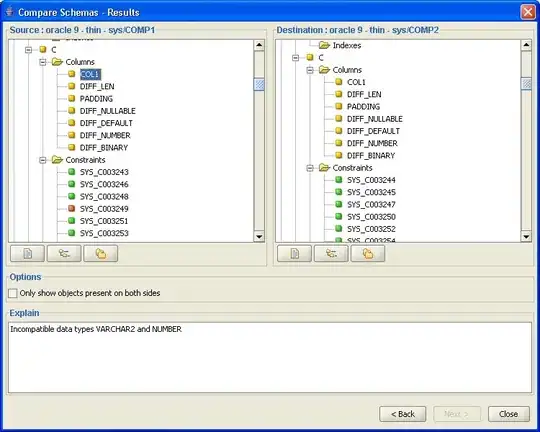540x432 pixels.
Task: Click the orange copy icon button under Destination panel
Action: tap(367, 254)
